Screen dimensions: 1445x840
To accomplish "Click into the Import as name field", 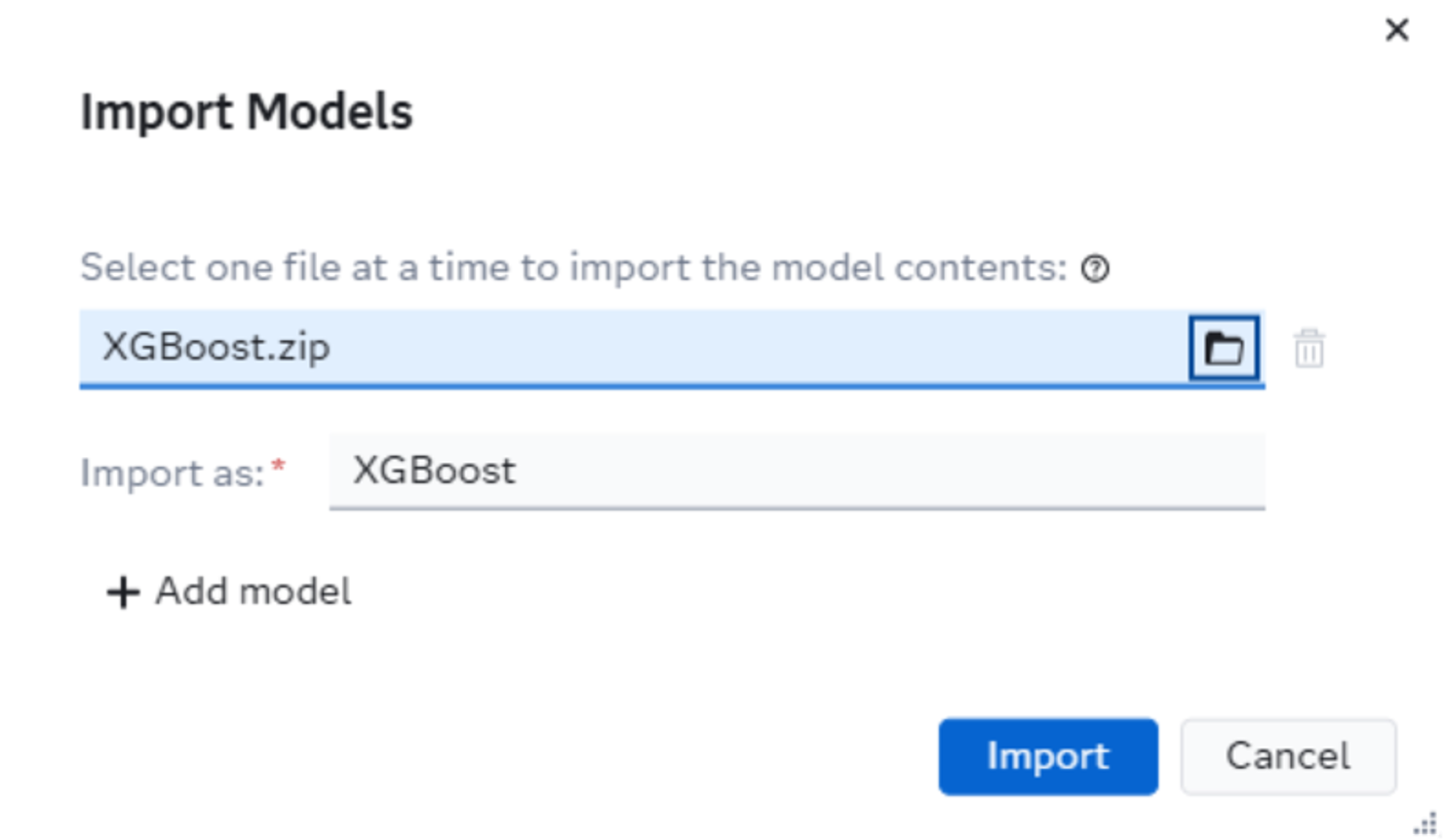I will coord(796,471).
